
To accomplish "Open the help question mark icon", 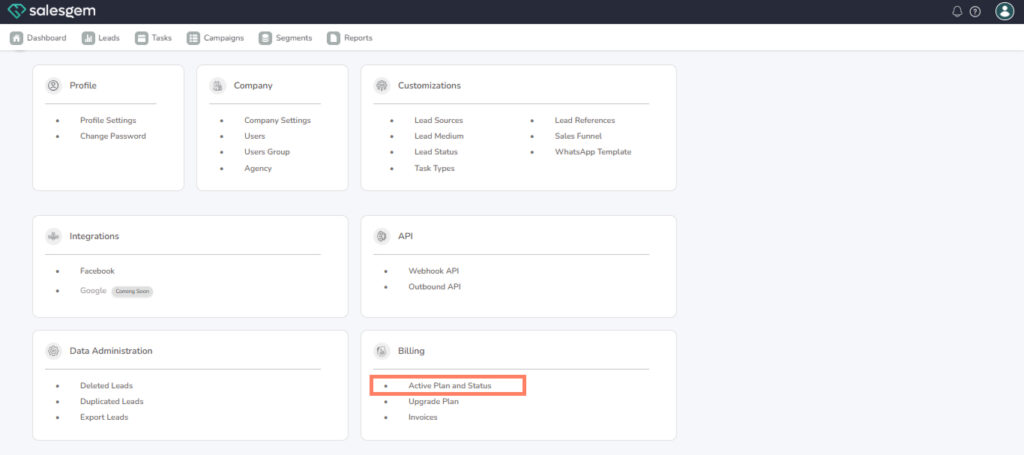I will pyautogui.click(x=975, y=11).
